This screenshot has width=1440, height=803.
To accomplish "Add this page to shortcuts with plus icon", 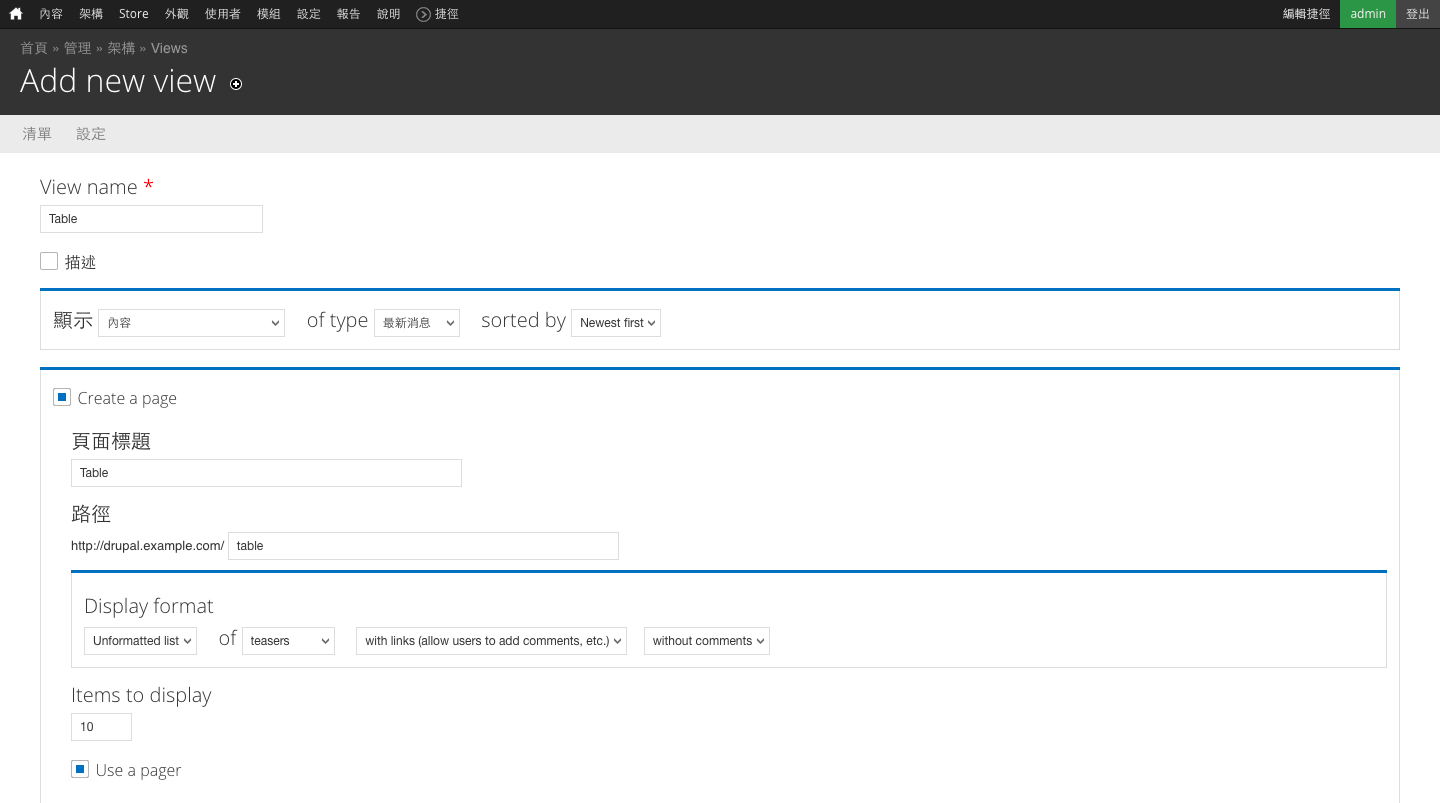I will tap(236, 84).
